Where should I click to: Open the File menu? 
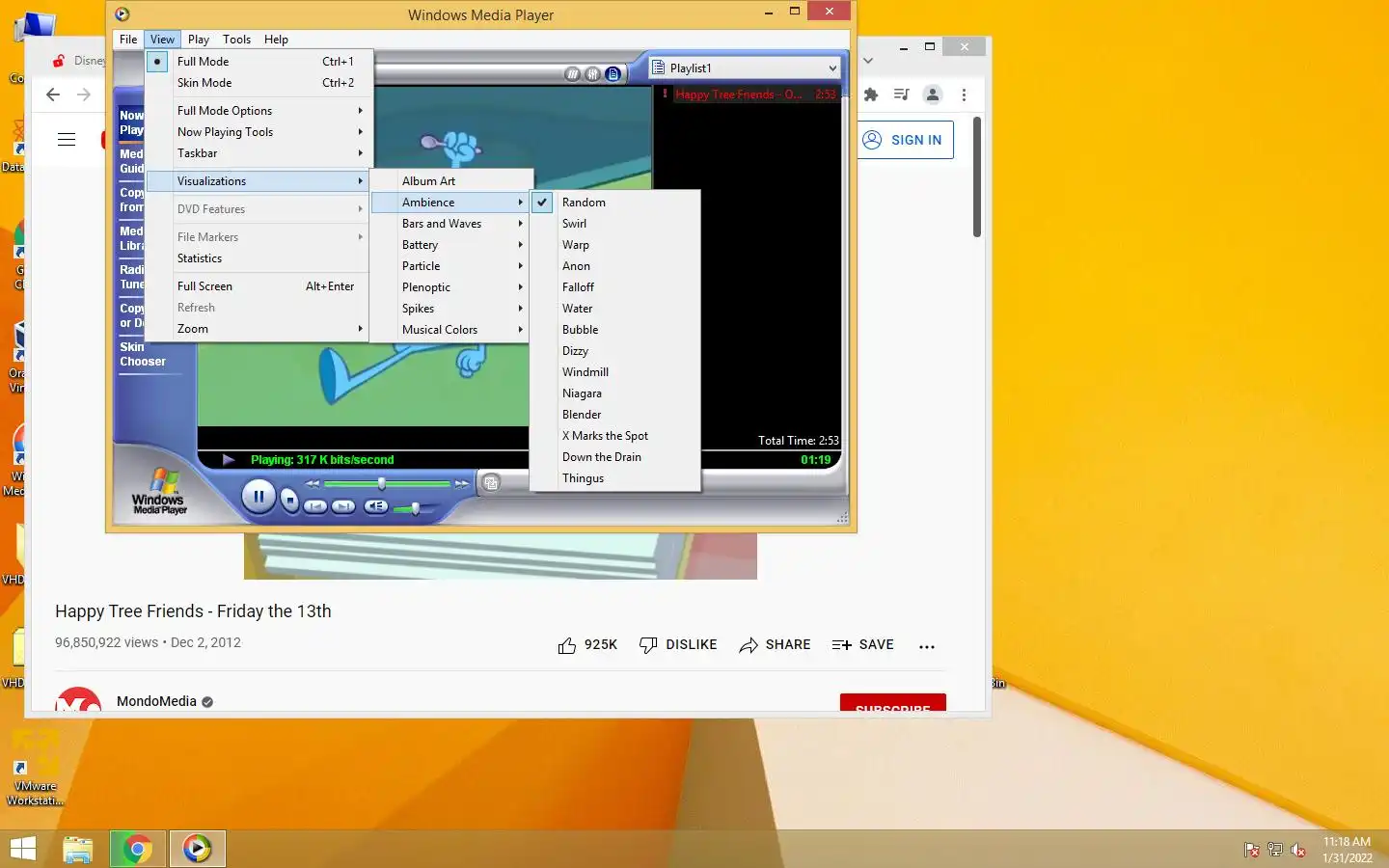point(128,40)
